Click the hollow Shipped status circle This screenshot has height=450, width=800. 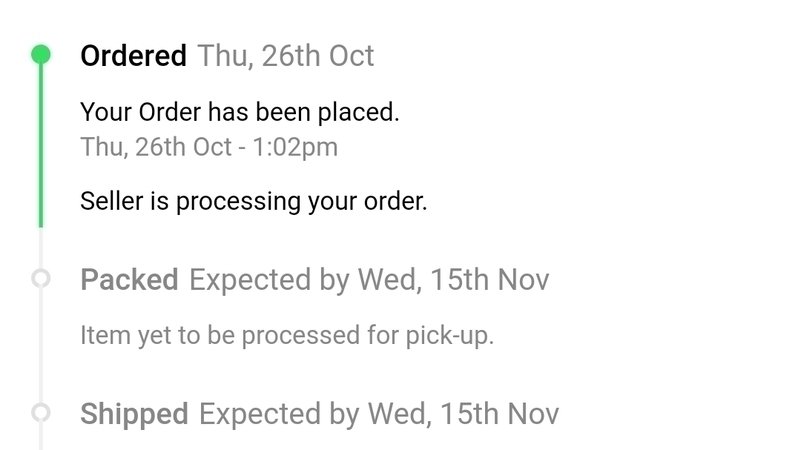(x=40, y=412)
